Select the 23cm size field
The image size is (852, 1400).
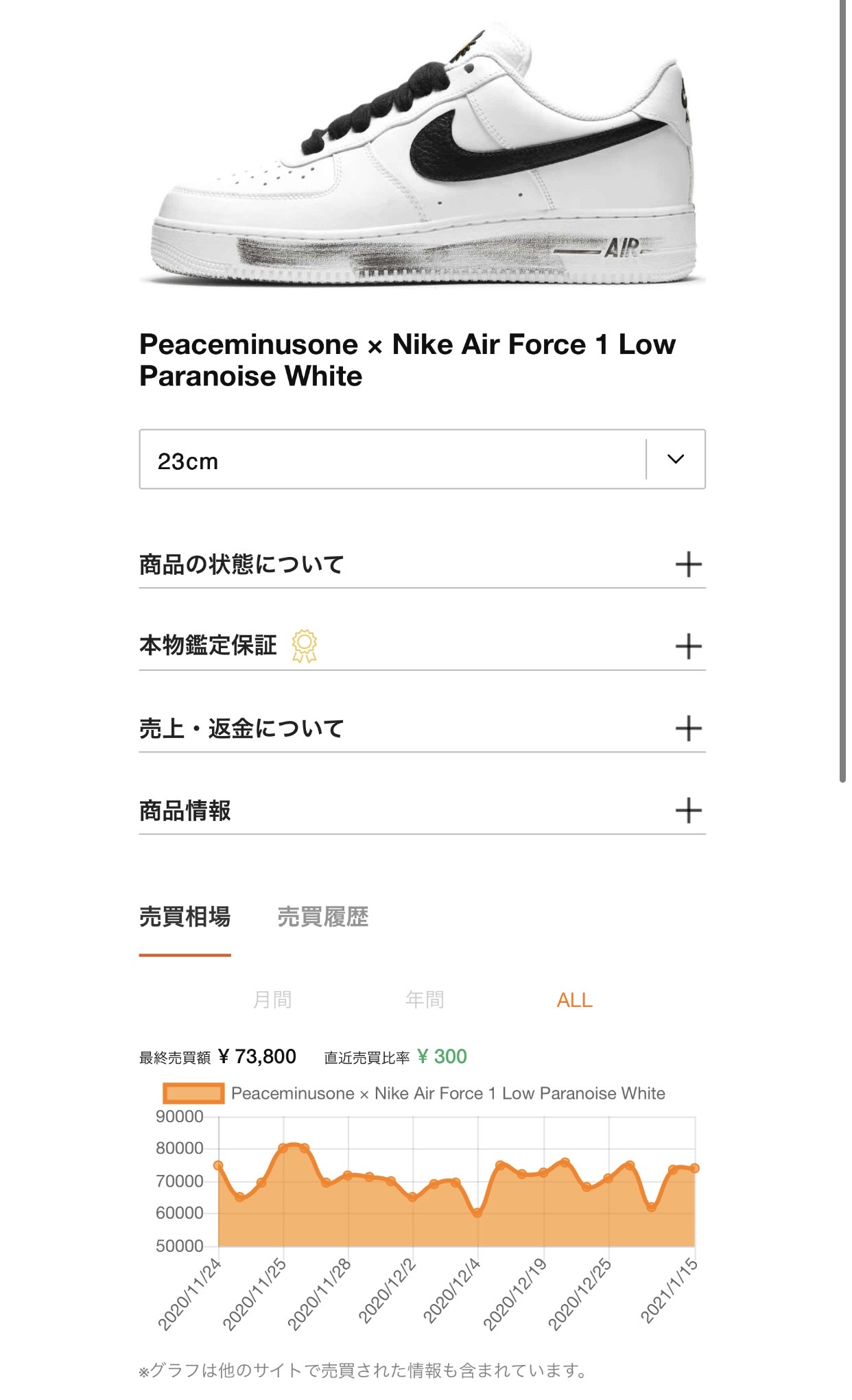(391, 460)
